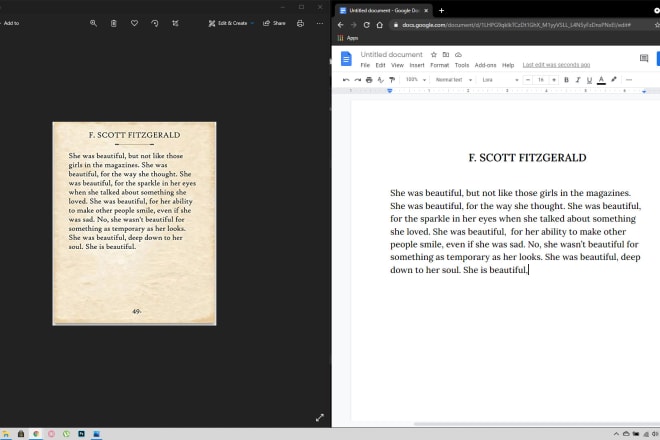The height and width of the screenshot is (440, 660).
Task: Click the docs.google.com address bar
Action: click(x=520, y=25)
